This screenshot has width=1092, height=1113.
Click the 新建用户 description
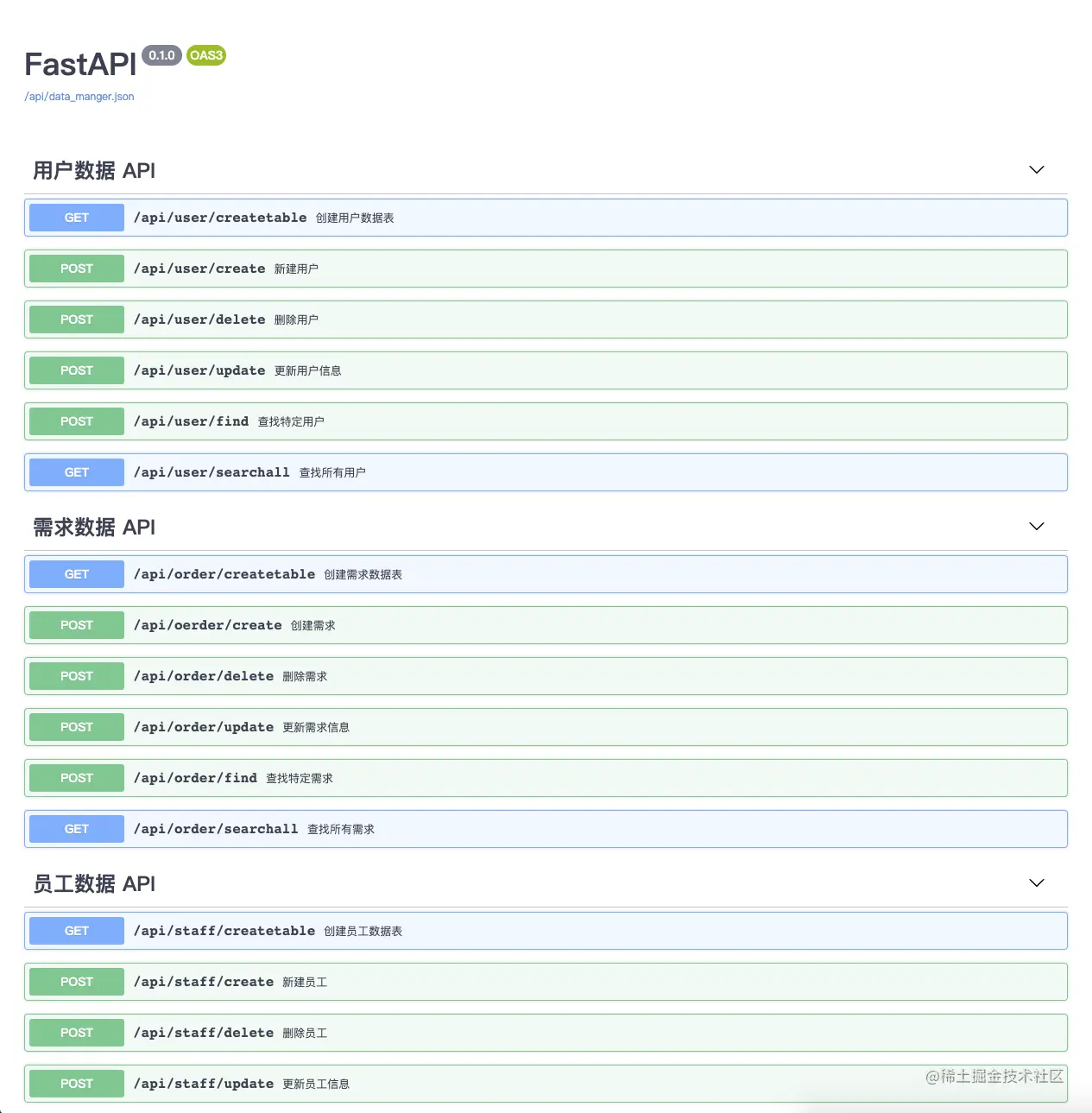(x=296, y=269)
